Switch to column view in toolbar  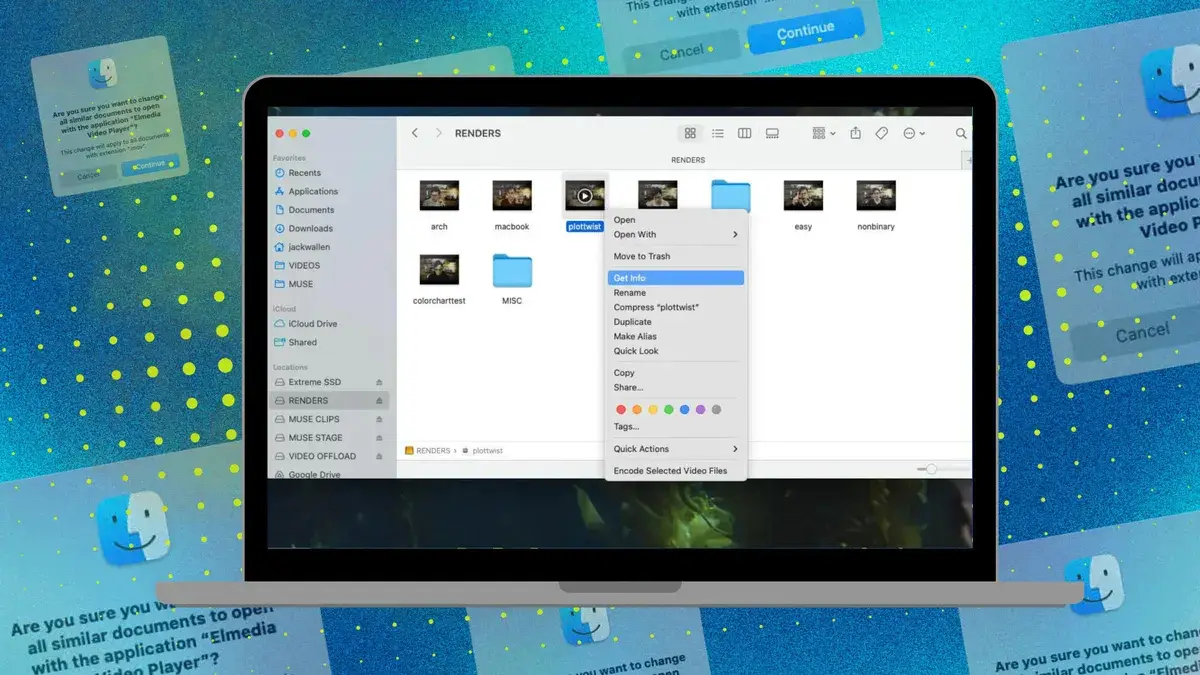point(744,133)
